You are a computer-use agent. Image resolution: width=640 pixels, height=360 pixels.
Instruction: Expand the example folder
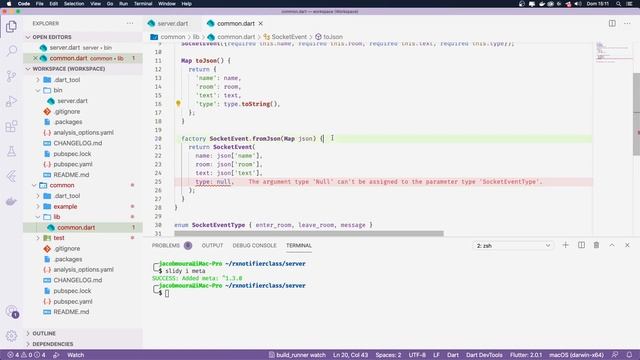coord(38,207)
